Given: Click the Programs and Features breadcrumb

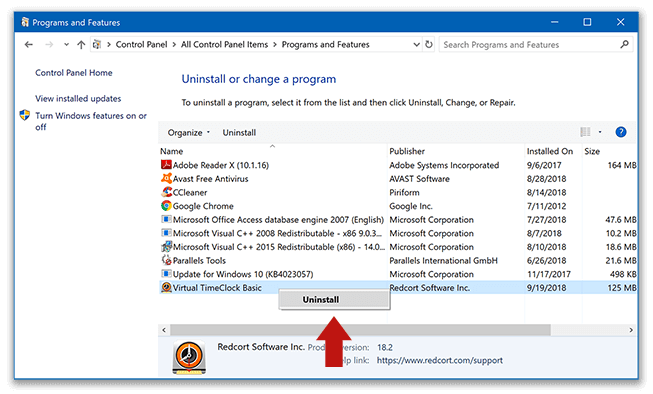Looking at the screenshot, I should pyautogui.click(x=325, y=45).
